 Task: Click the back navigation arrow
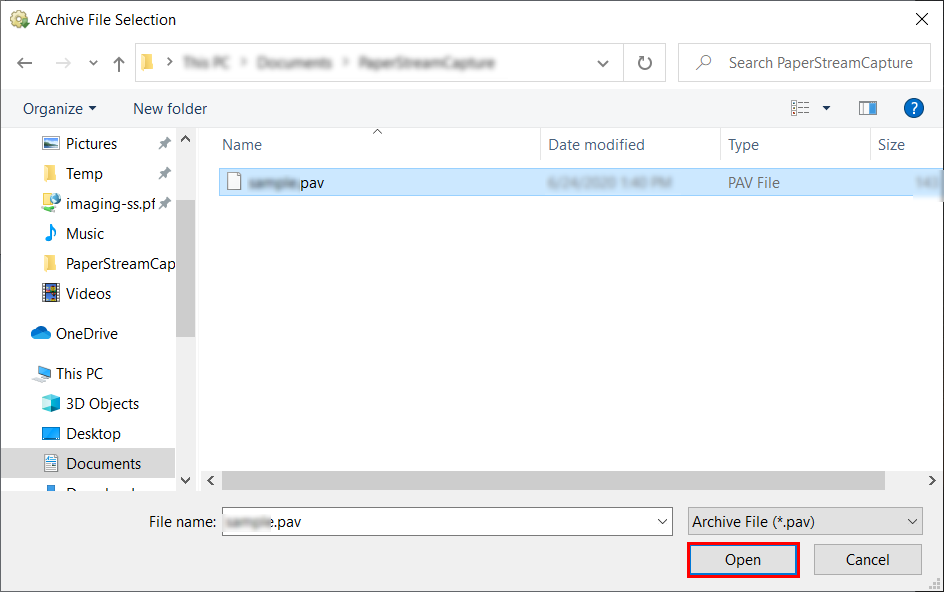[24, 62]
